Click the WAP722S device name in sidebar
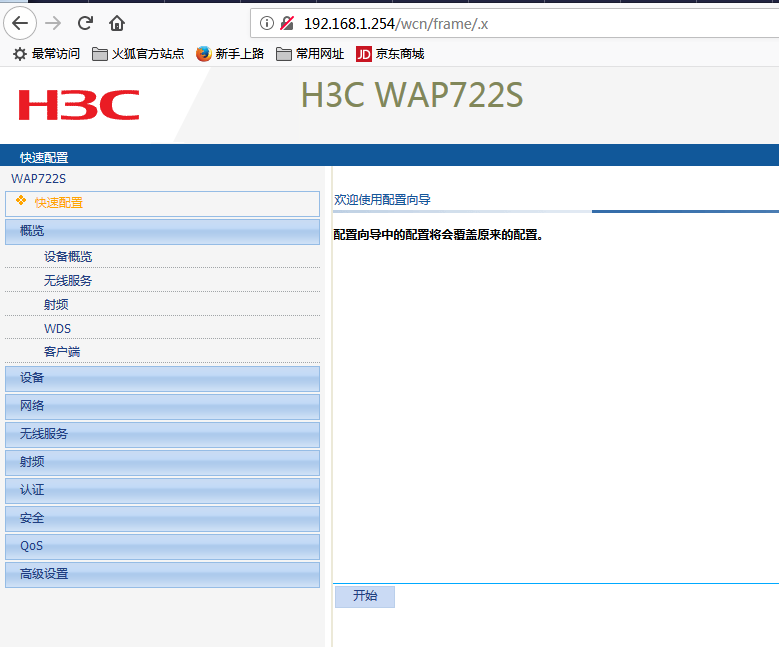 tap(39, 179)
